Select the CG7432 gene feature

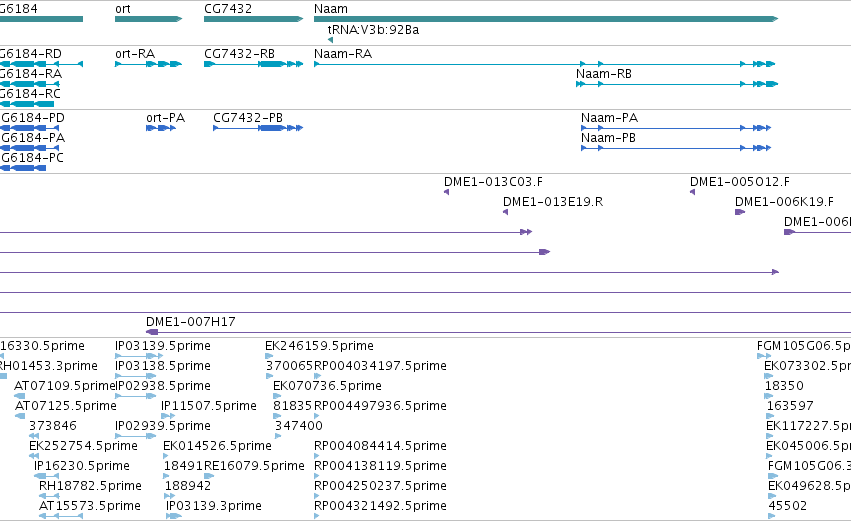(253, 19)
